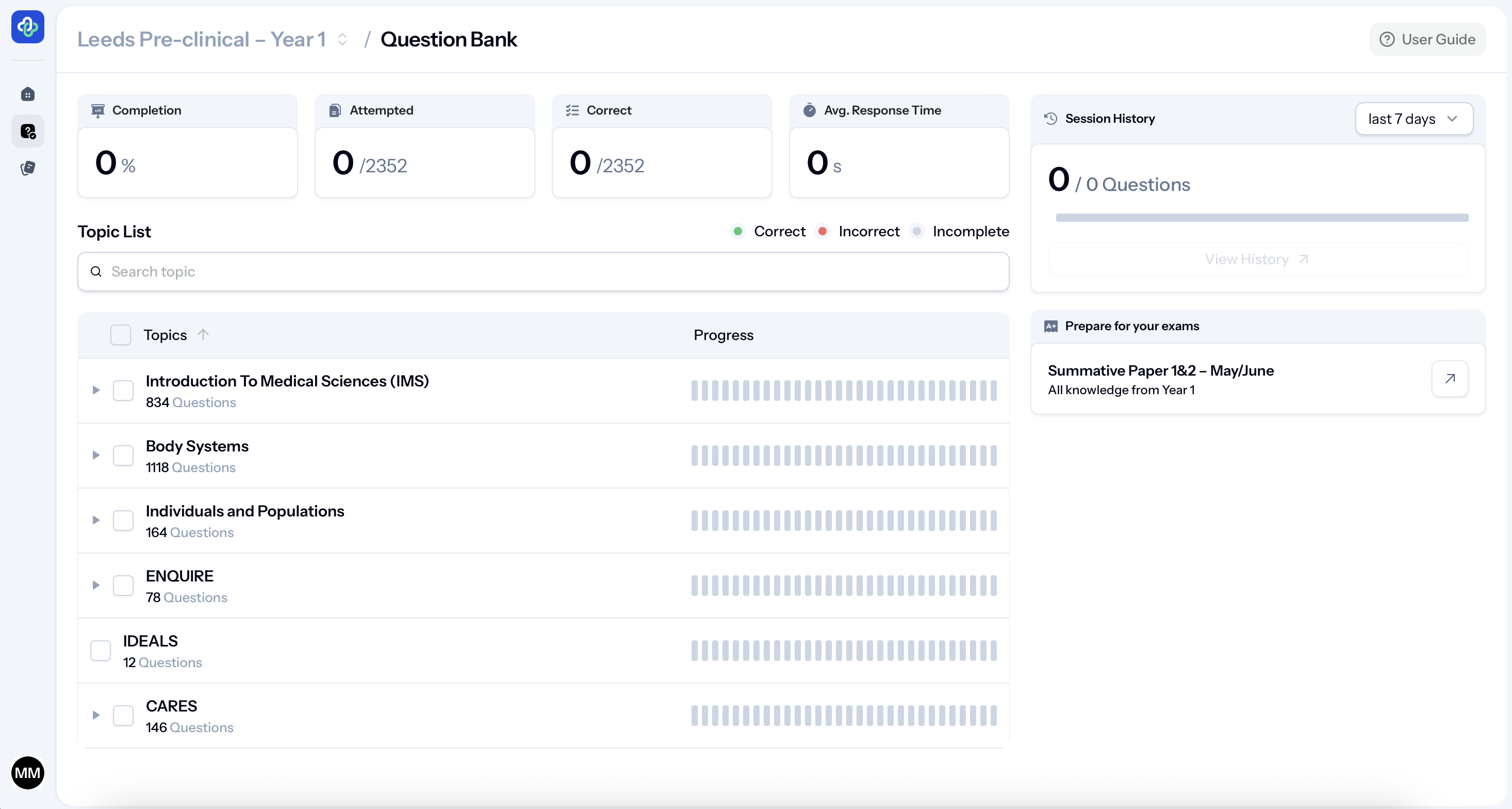Open the MM user avatar
This screenshot has width=1512, height=809.
coord(27,772)
